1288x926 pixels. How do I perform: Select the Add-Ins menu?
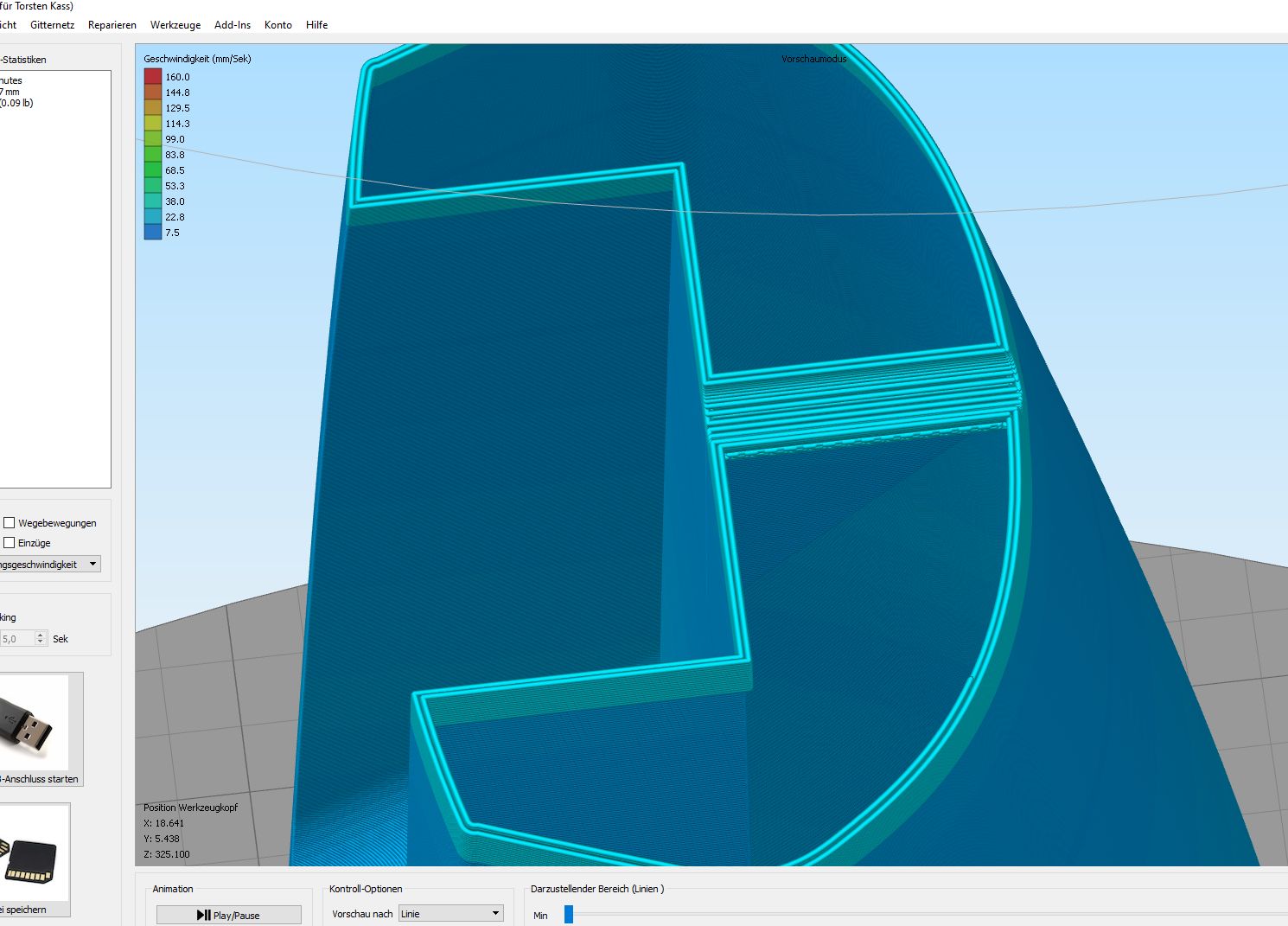233,25
